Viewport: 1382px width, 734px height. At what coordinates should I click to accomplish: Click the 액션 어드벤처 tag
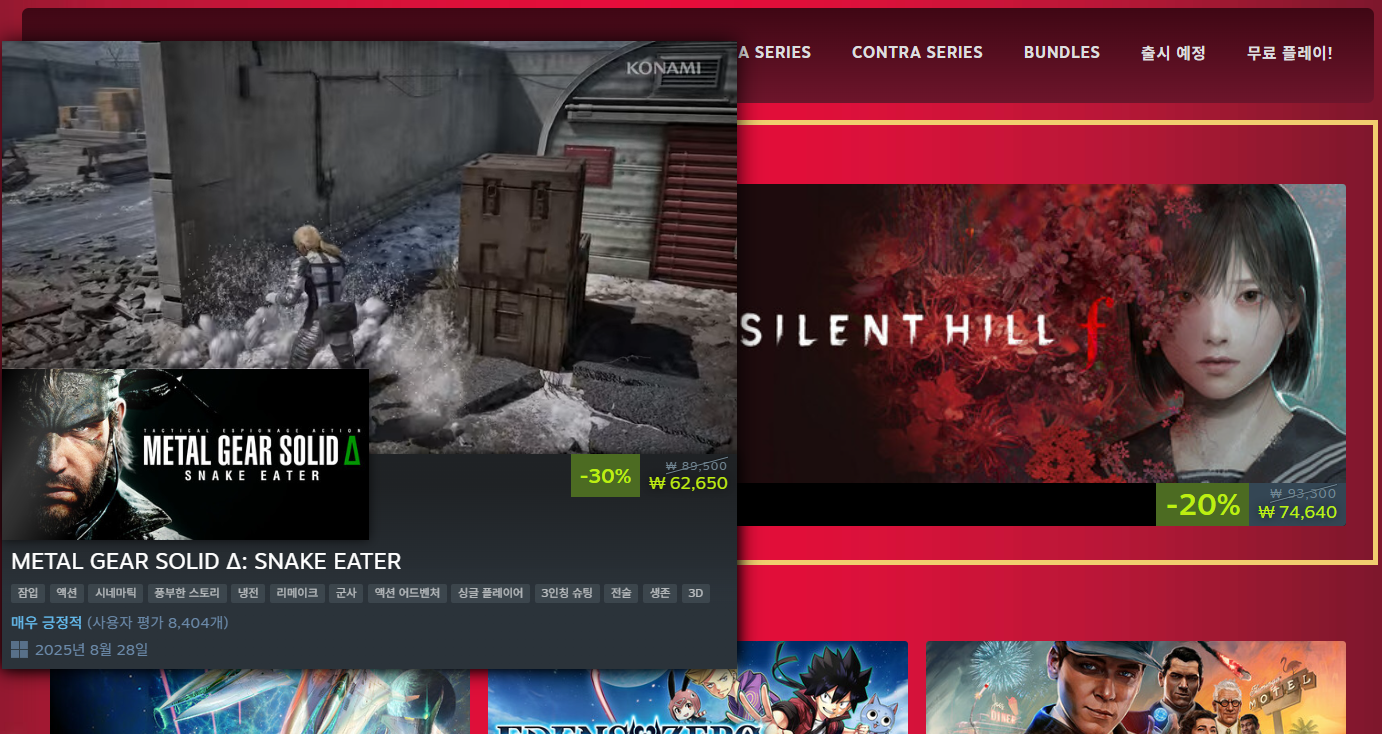407,593
